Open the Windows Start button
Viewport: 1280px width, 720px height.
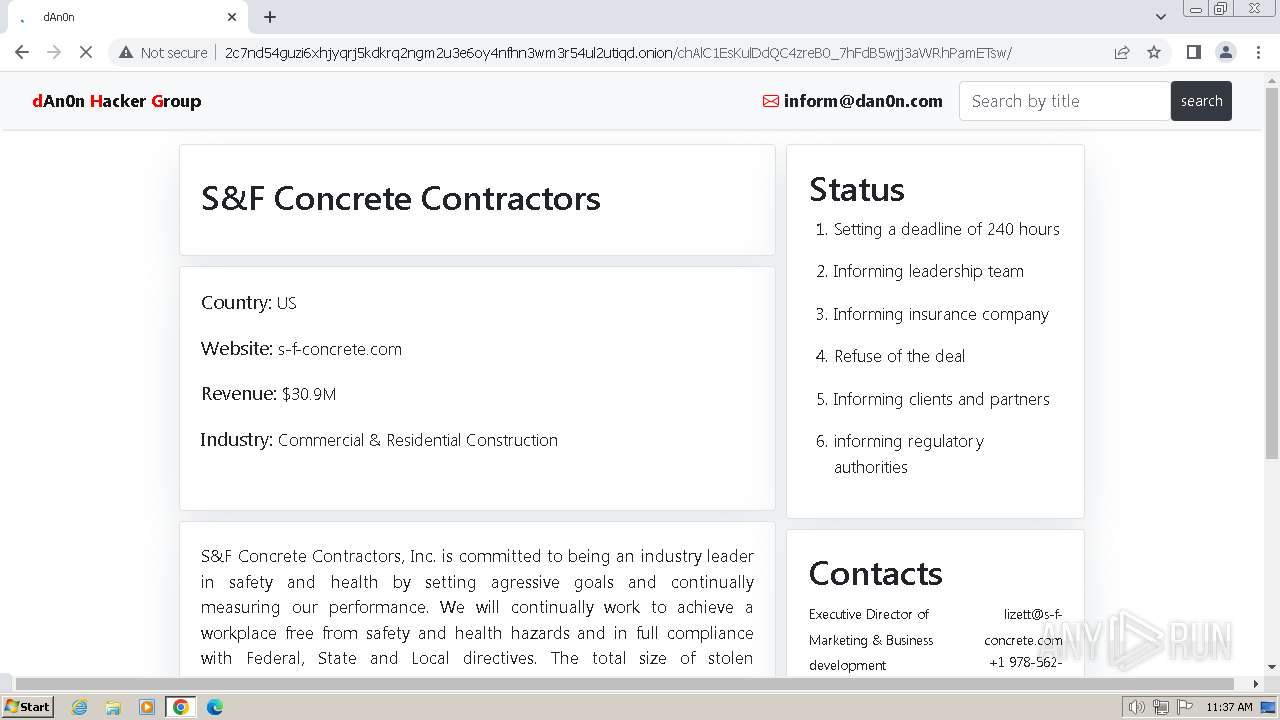coord(28,707)
